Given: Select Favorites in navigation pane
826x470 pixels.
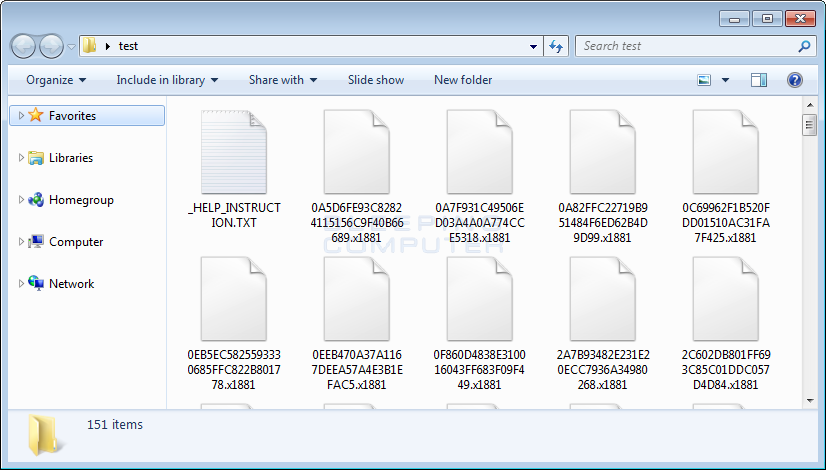Looking at the screenshot, I should pos(87,115).
